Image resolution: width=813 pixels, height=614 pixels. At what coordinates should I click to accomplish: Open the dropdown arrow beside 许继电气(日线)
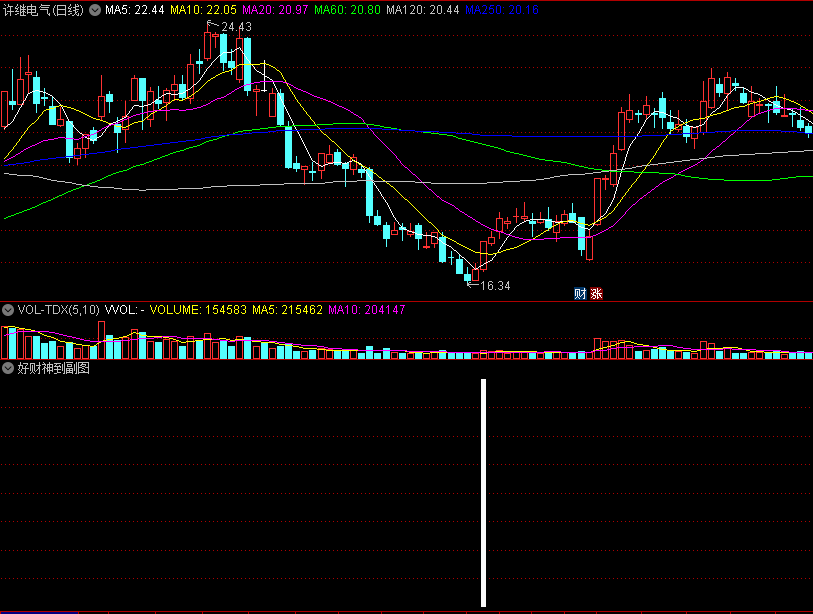(95, 10)
